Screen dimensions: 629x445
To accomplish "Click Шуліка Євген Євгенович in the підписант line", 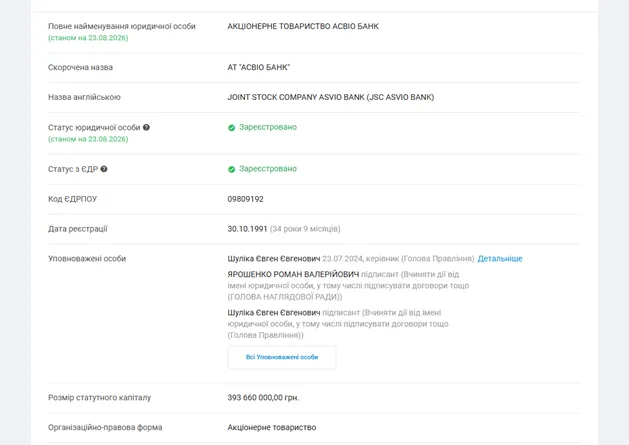I will [274, 313].
